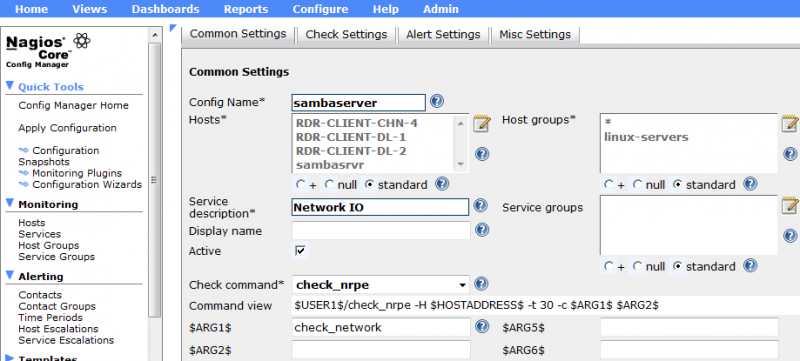Image resolution: width=800 pixels, height=361 pixels.
Task: Click the Display name input field
Action: click(x=381, y=230)
